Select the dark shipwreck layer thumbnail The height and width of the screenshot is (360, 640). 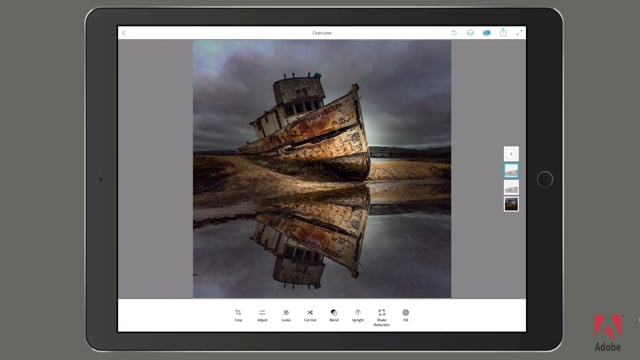511,204
